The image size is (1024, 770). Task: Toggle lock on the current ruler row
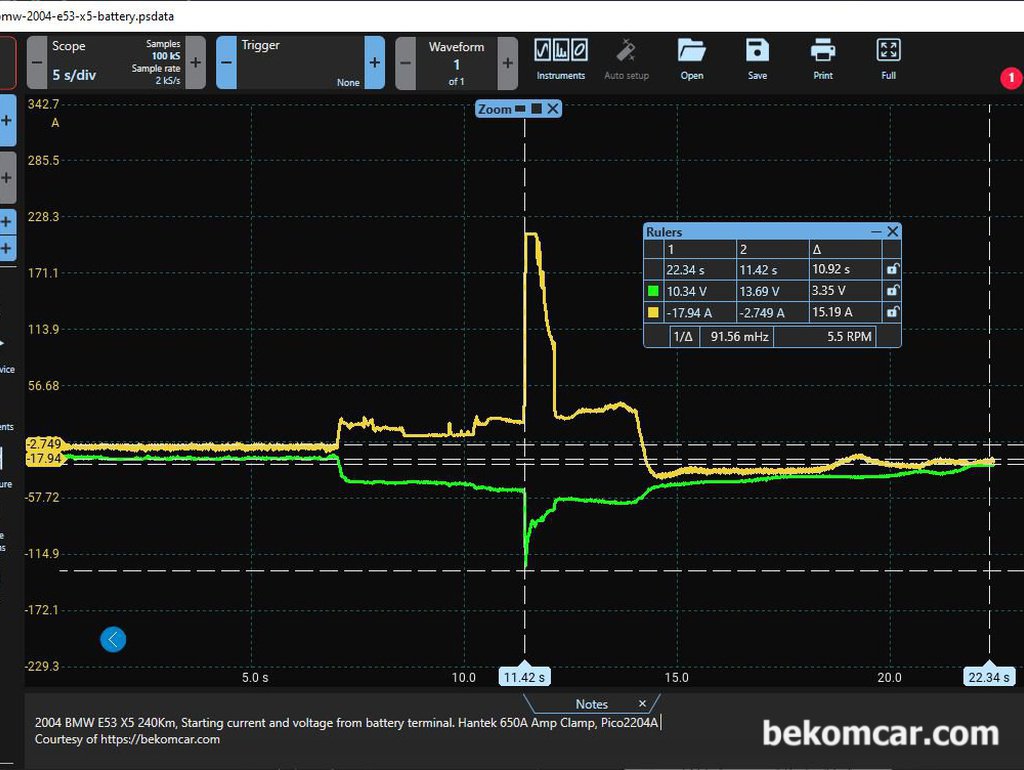892,313
